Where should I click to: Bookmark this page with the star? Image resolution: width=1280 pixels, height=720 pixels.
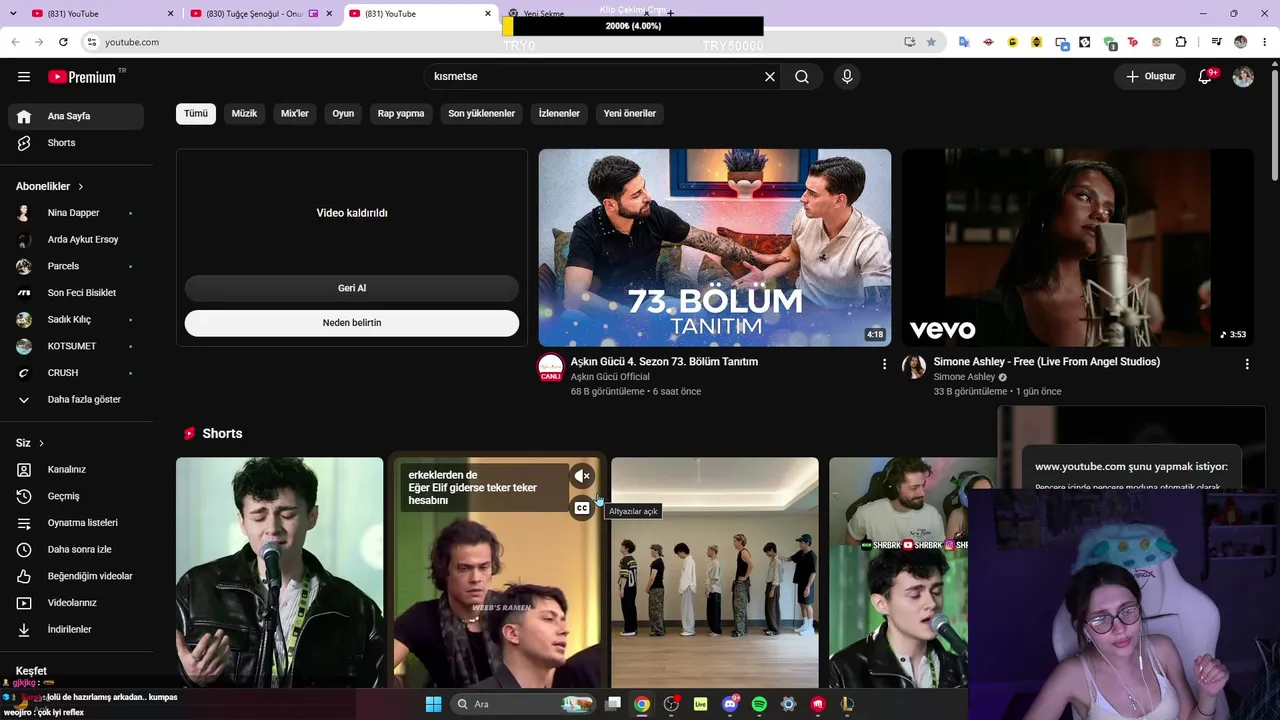(x=931, y=42)
